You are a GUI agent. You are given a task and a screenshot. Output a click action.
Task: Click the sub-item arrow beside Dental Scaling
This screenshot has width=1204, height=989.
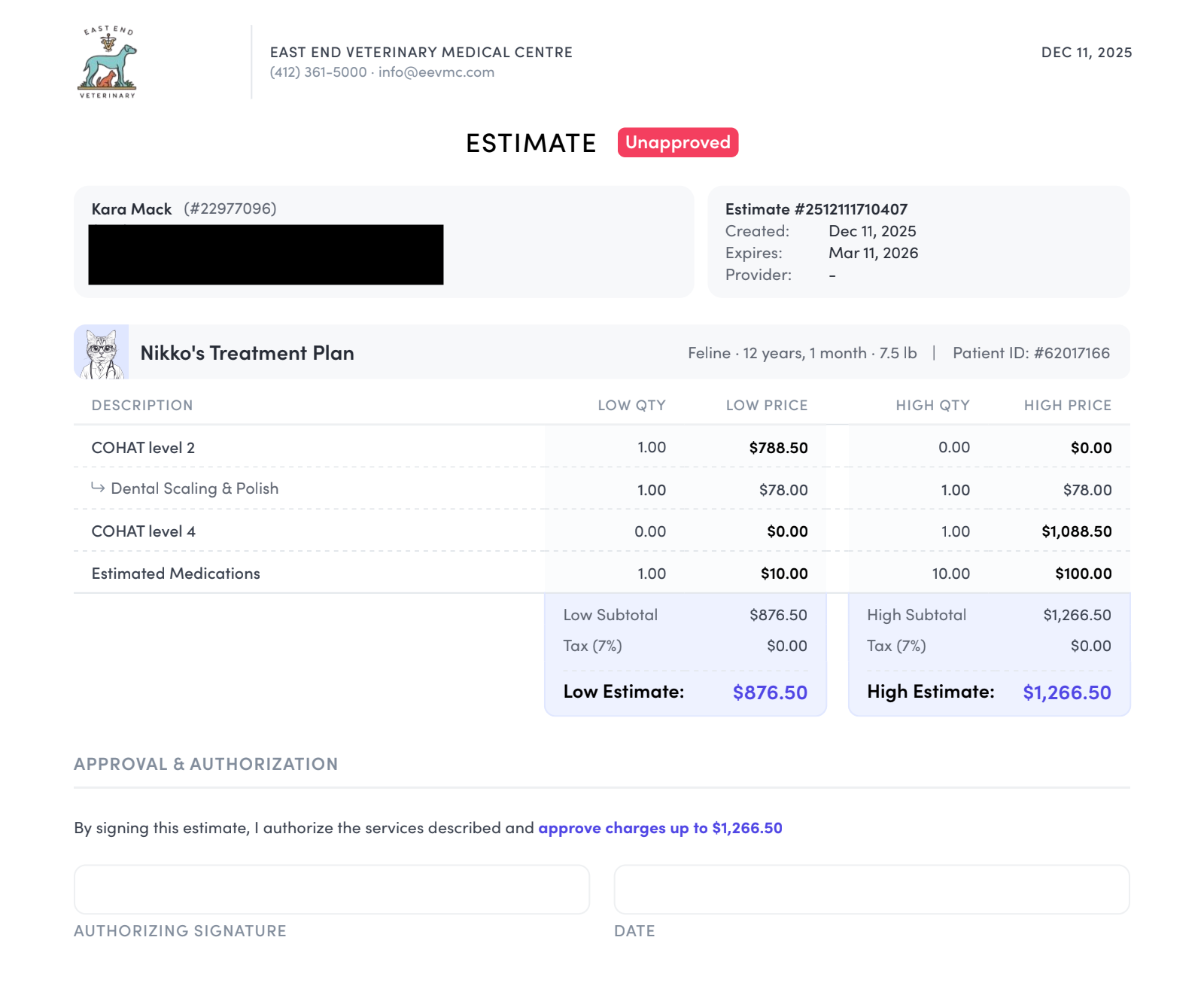point(98,488)
